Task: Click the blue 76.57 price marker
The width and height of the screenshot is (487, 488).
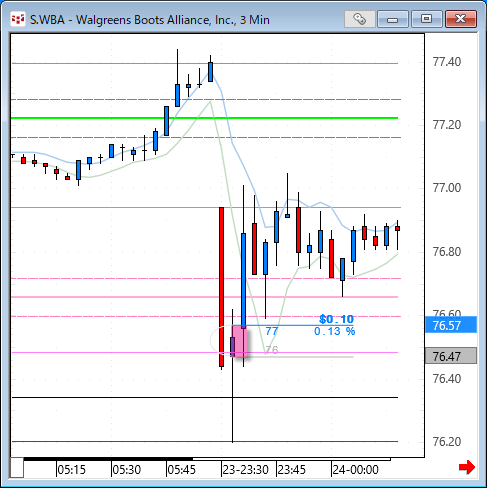Action: pyautogui.click(x=451, y=325)
